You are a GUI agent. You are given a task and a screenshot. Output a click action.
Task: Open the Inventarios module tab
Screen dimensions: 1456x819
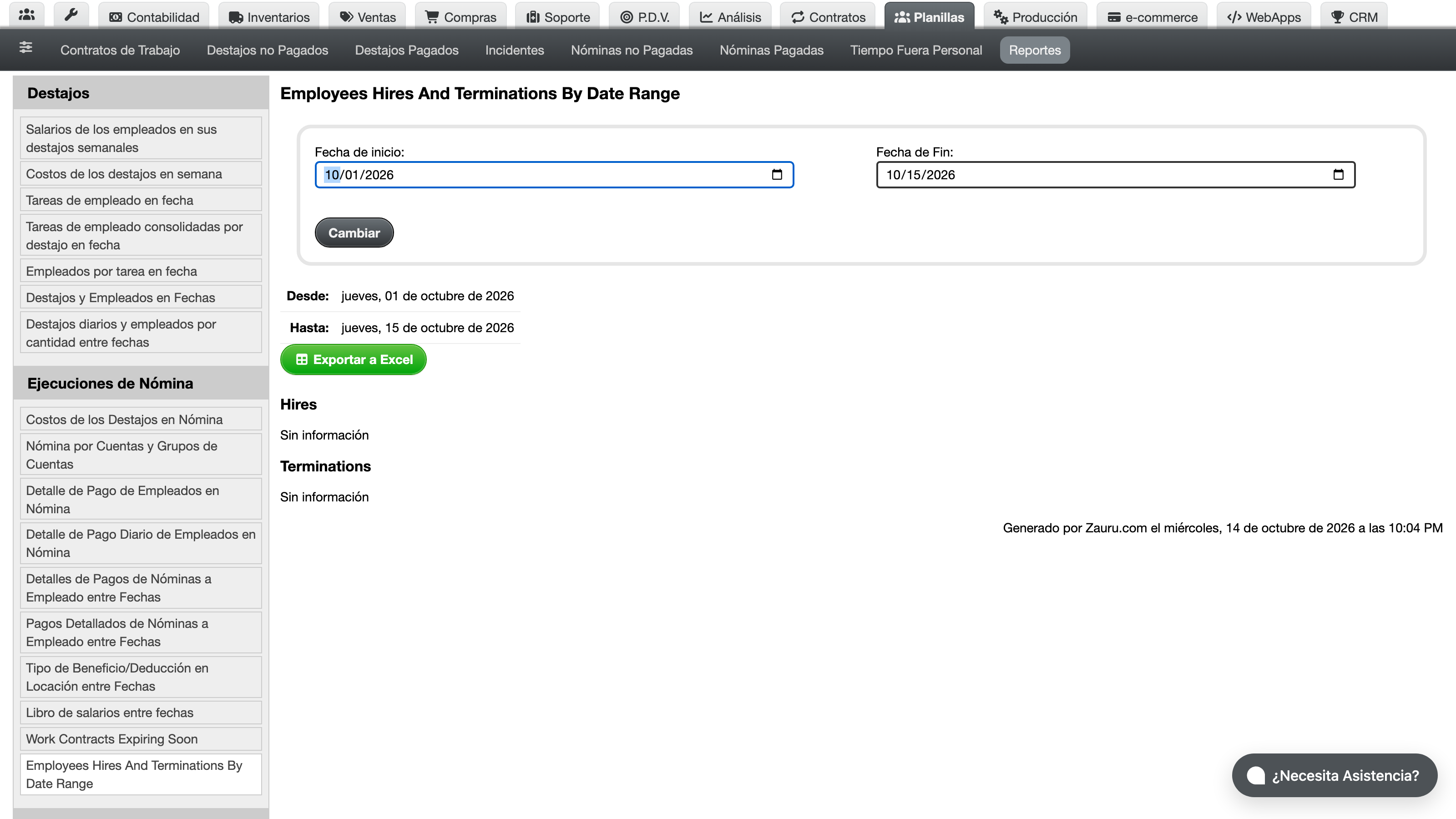coord(269,16)
